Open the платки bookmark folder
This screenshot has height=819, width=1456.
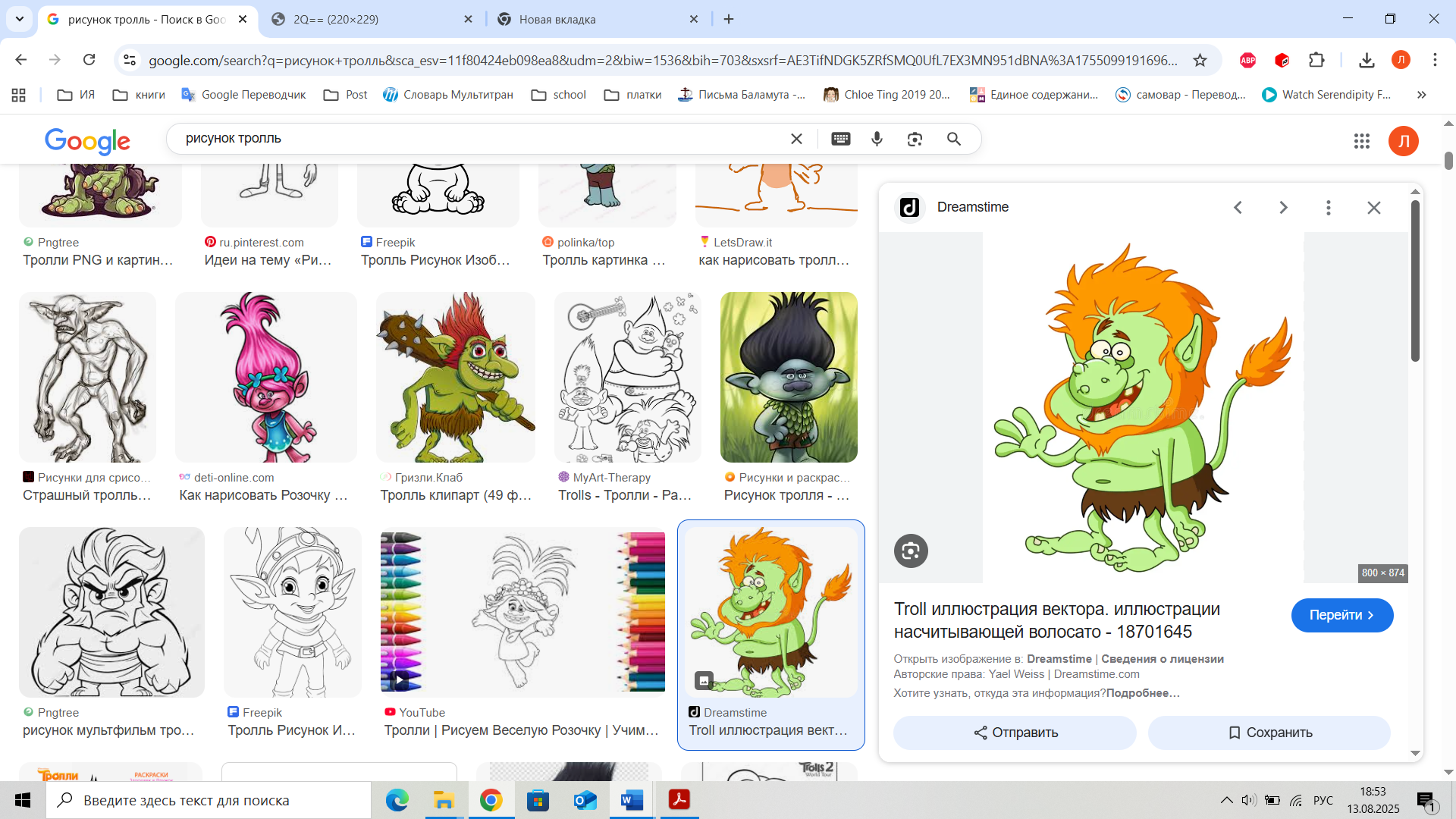click(633, 95)
